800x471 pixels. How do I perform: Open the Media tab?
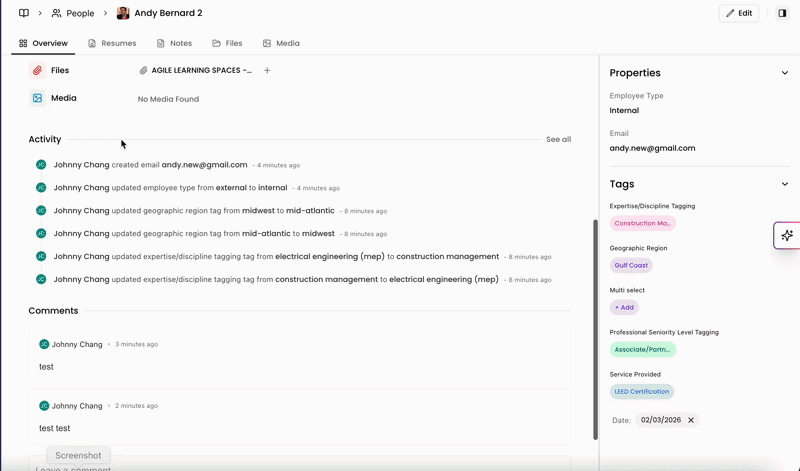pyautogui.click(x=281, y=43)
